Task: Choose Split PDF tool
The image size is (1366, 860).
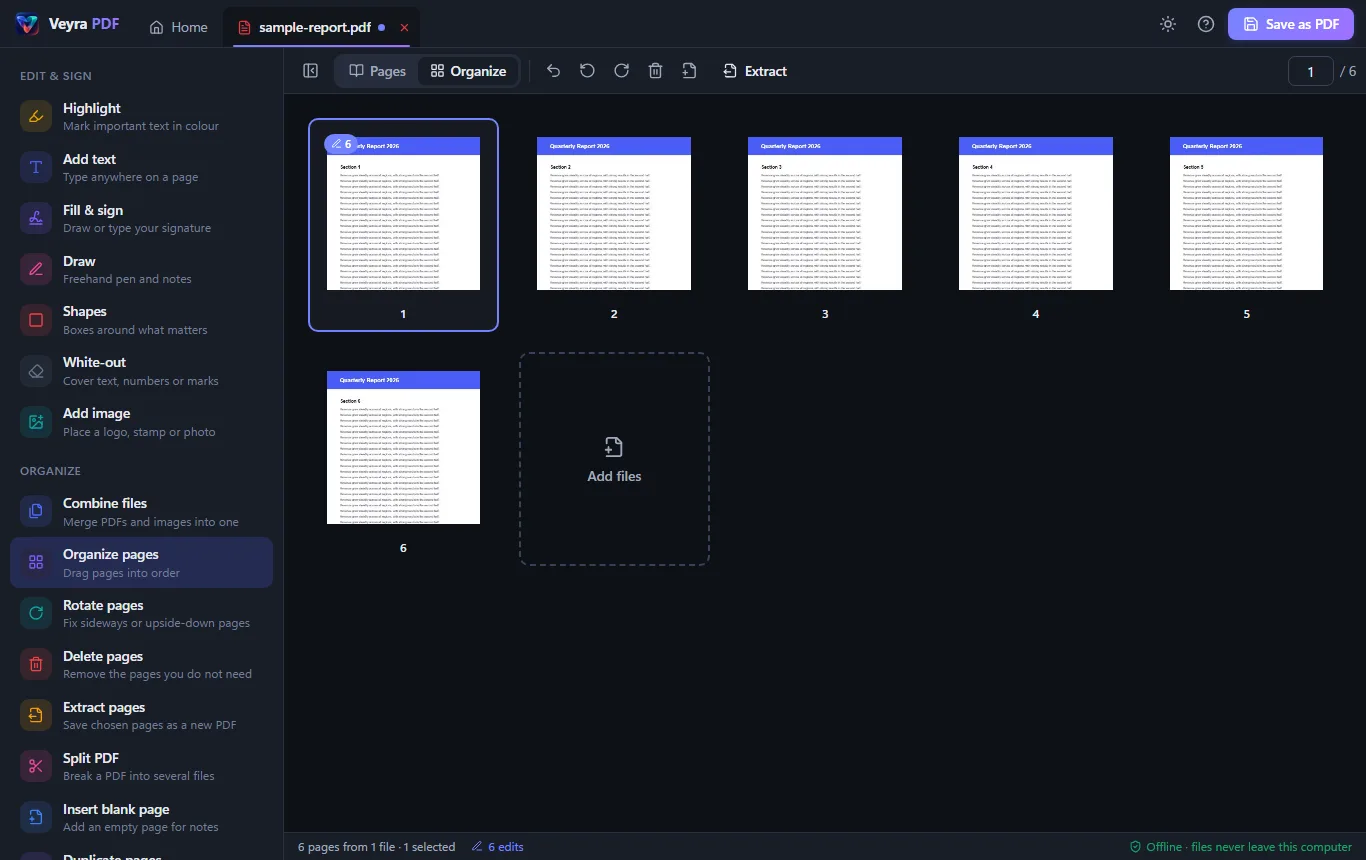Action: 141,766
